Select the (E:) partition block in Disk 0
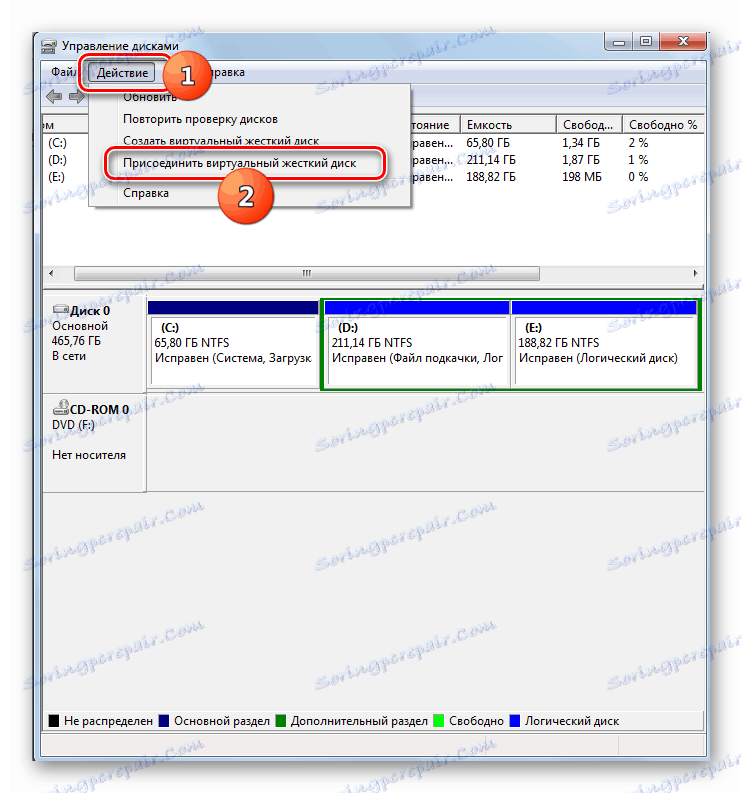Viewport: 742px width, 793px height. 604,344
